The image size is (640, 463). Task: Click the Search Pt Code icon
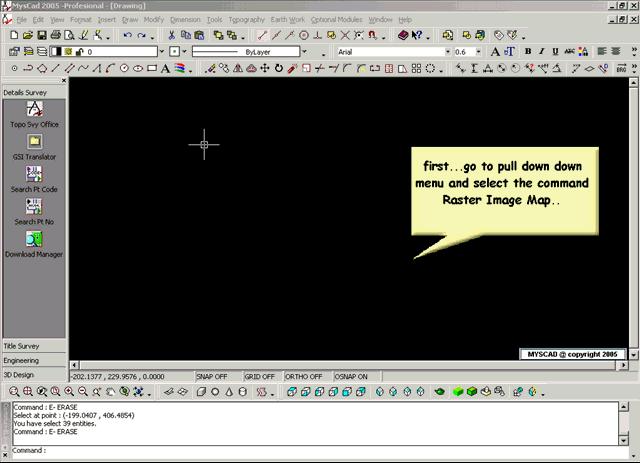(x=34, y=175)
